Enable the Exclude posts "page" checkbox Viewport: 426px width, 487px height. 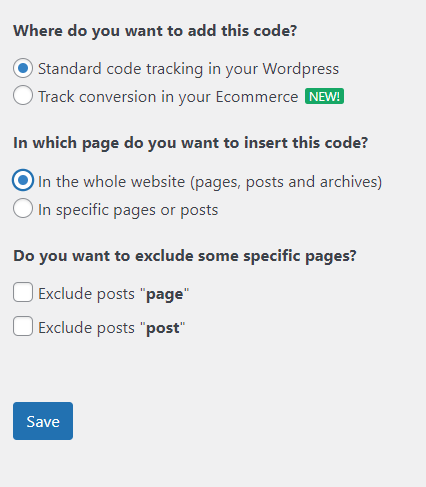tap(23, 292)
